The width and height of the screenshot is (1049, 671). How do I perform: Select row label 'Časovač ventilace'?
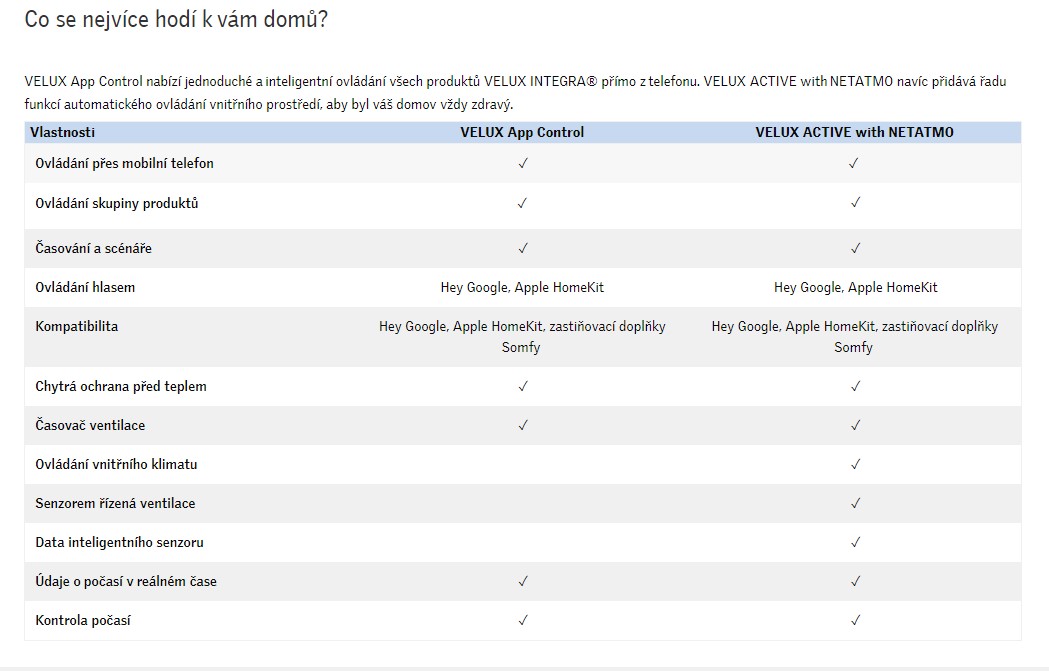[x=90, y=425]
